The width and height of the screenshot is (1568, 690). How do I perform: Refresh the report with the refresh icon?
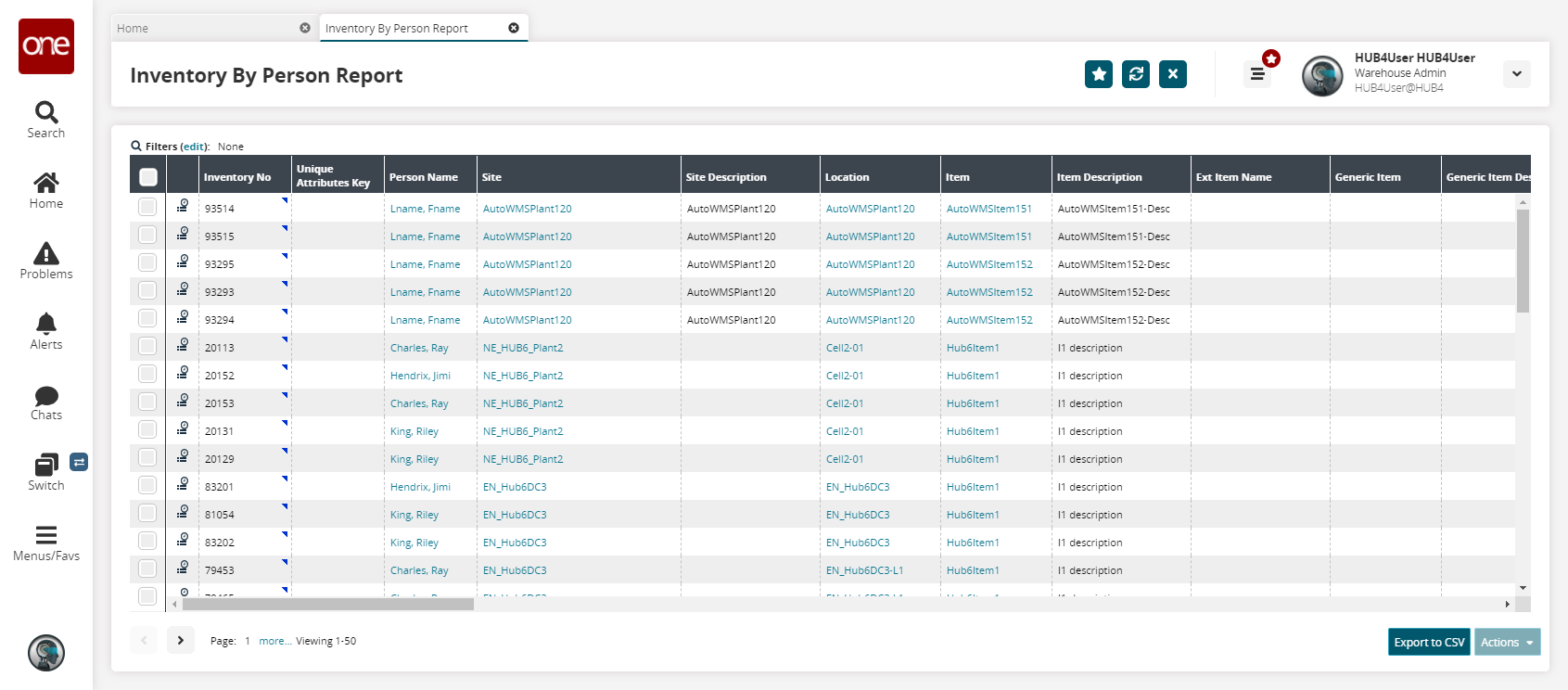click(x=1135, y=74)
